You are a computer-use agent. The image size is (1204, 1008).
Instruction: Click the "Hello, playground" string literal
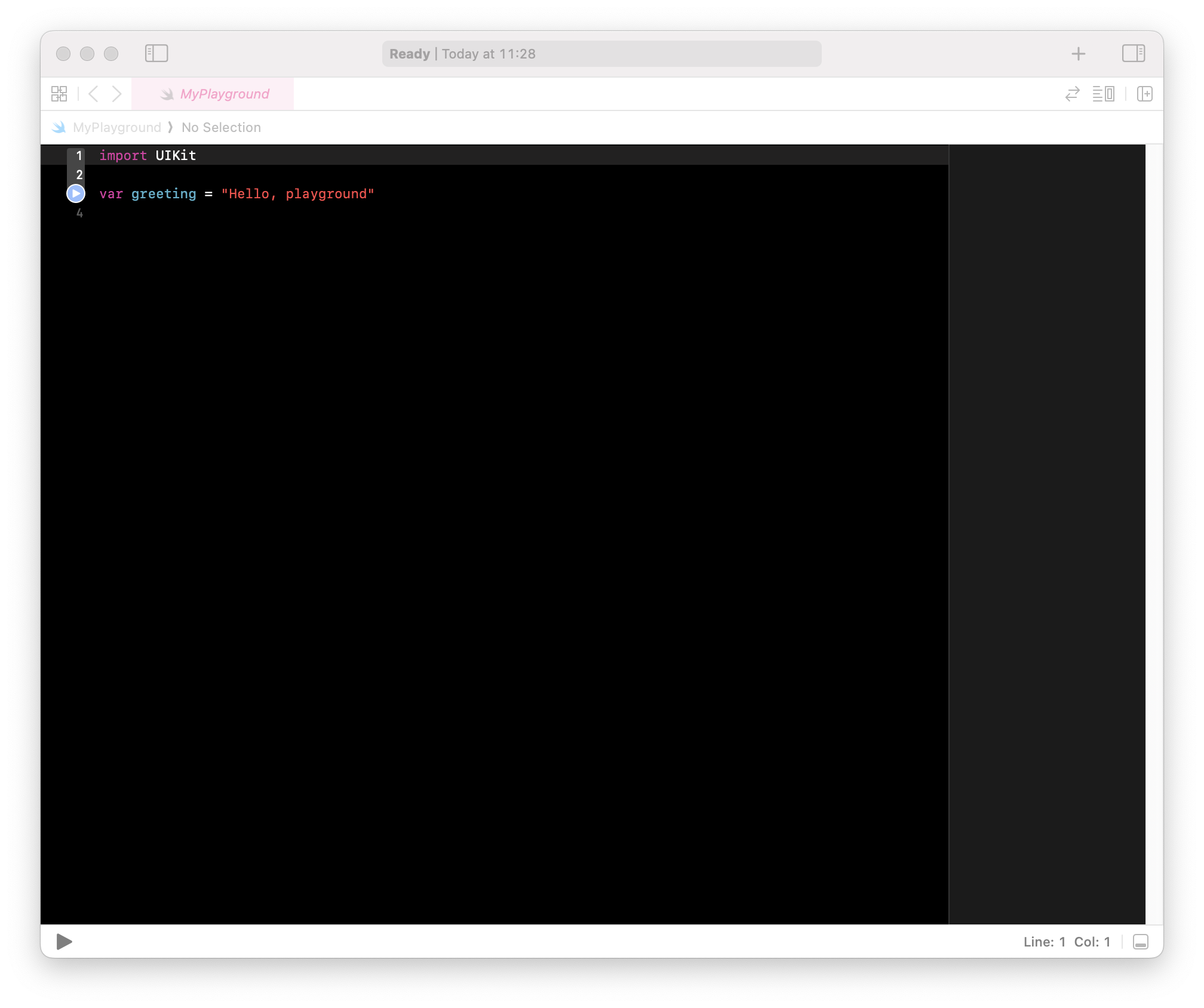[x=297, y=194]
